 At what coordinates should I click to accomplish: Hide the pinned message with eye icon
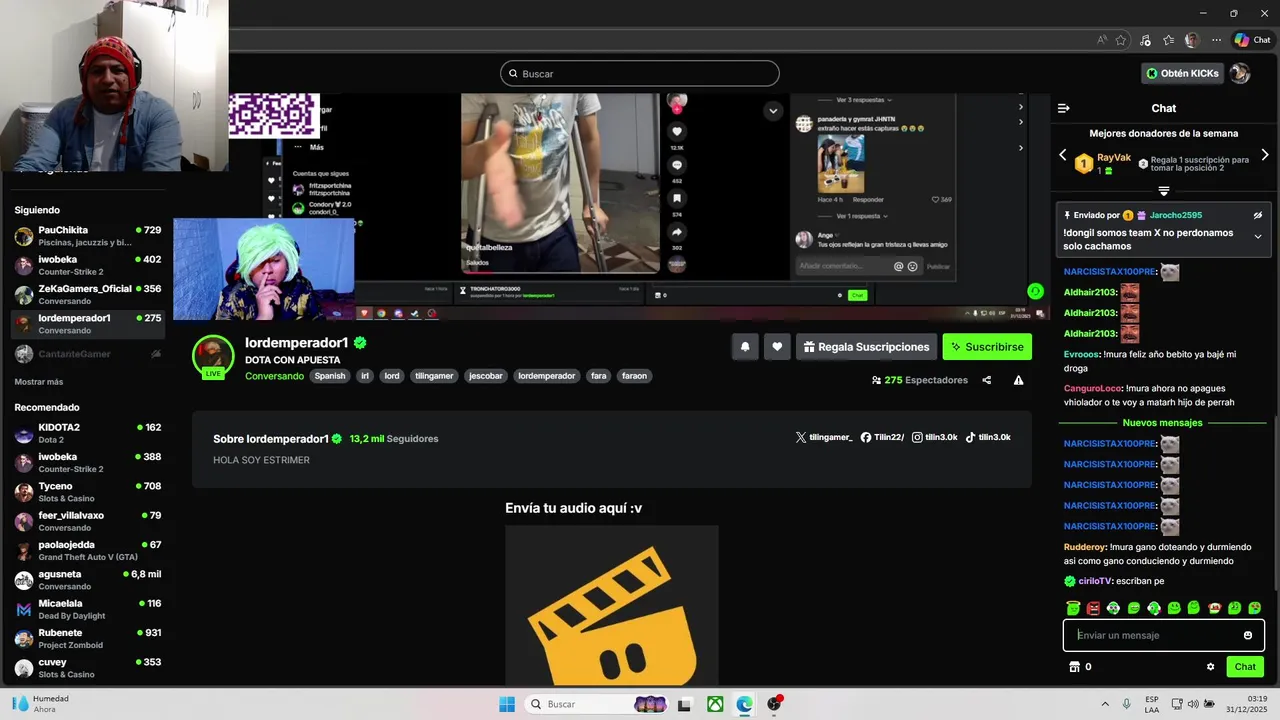point(1258,215)
